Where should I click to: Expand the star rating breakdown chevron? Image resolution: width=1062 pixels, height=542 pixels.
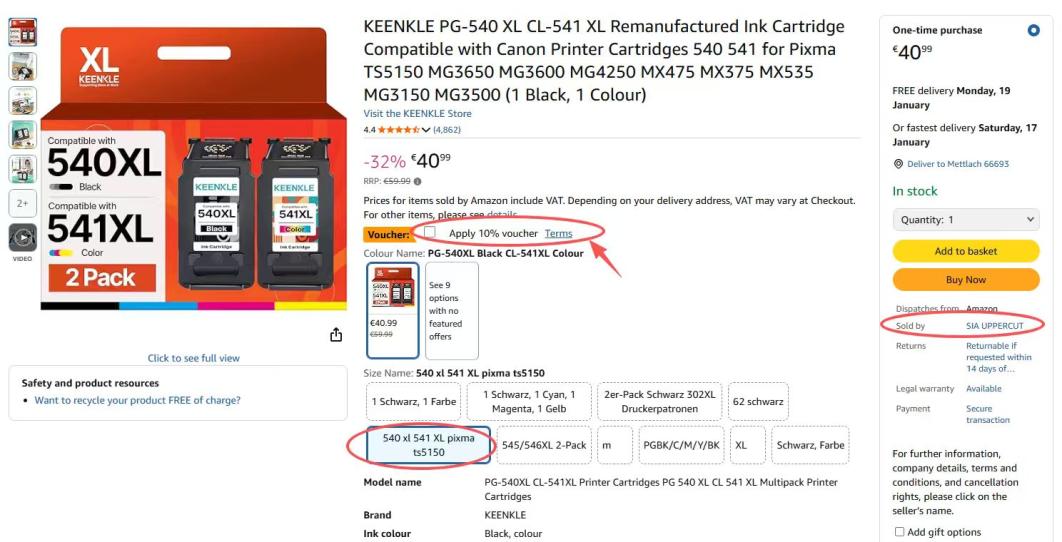click(x=425, y=130)
